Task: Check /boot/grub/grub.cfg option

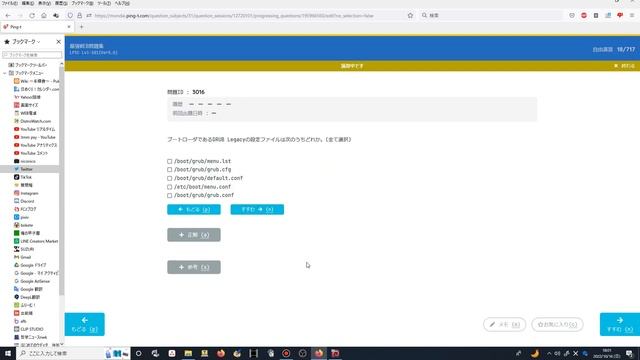Action: tap(169, 169)
